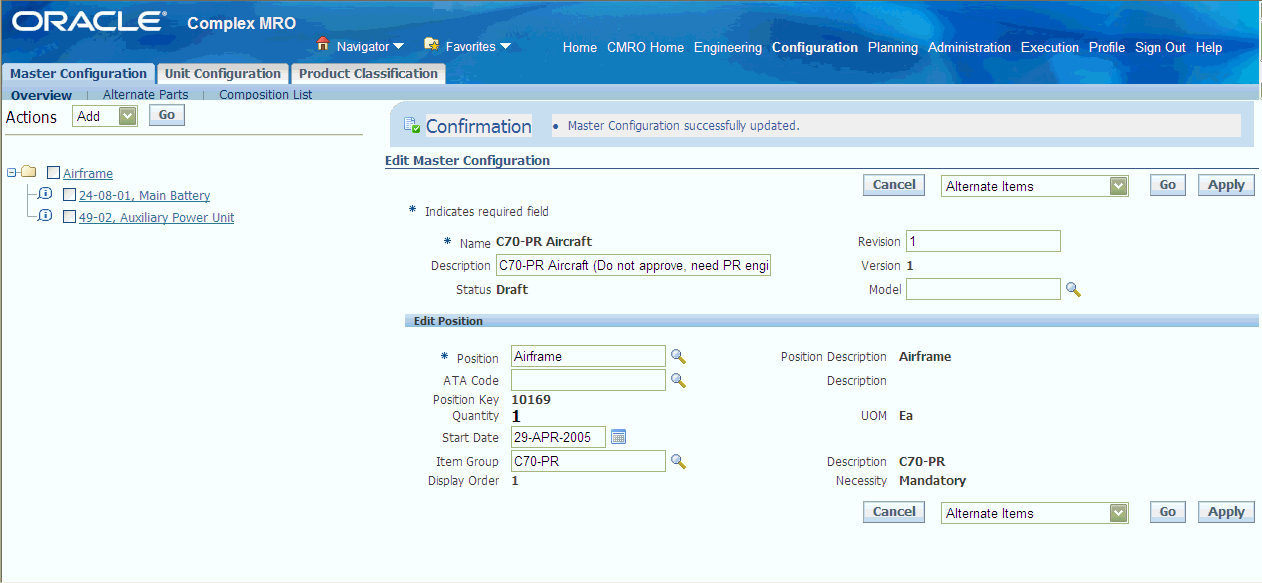Switch to the Unit Configuration tab
Screen dimensions: 1262x583
point(223,74)
